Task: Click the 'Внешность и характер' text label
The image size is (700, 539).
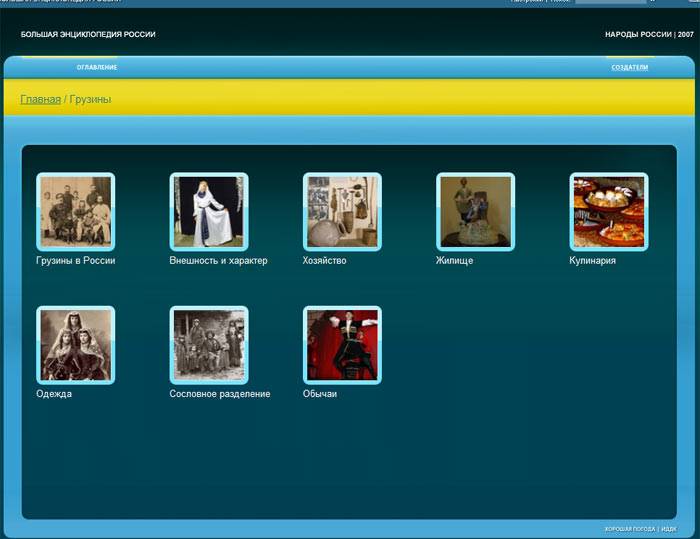Action: pyautogui.click(x=218, y=261)
